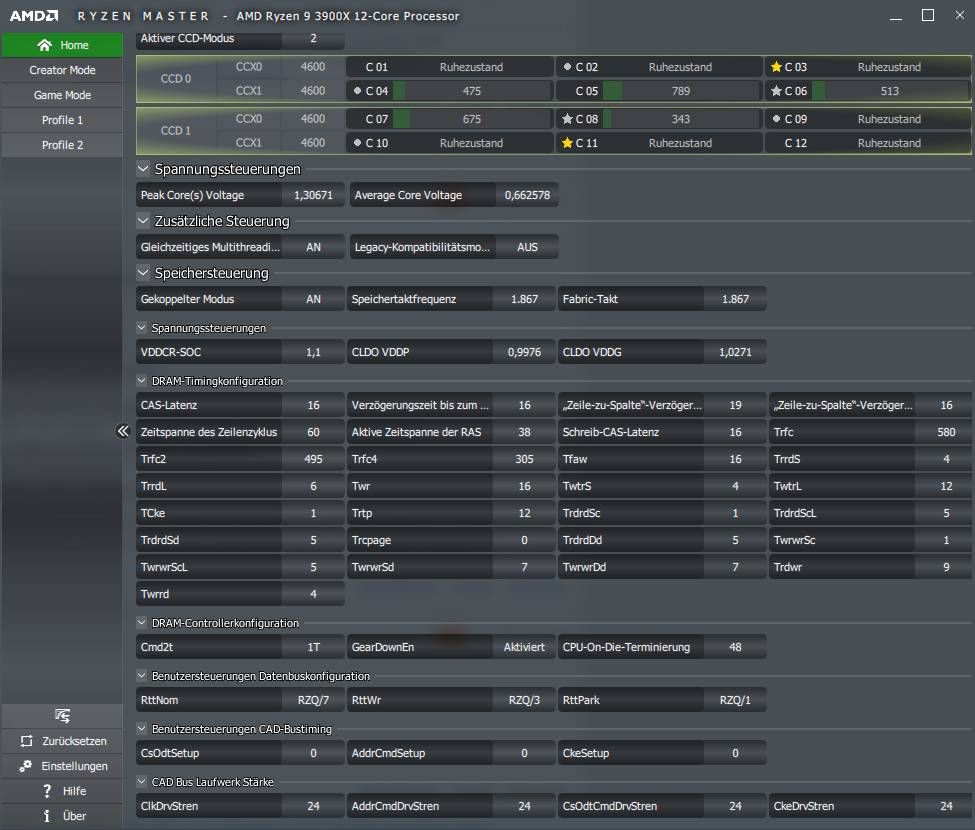975x830 pixels.
Task: Click Speichertaktfrequenz value 1.867
Action: [524, 299]
